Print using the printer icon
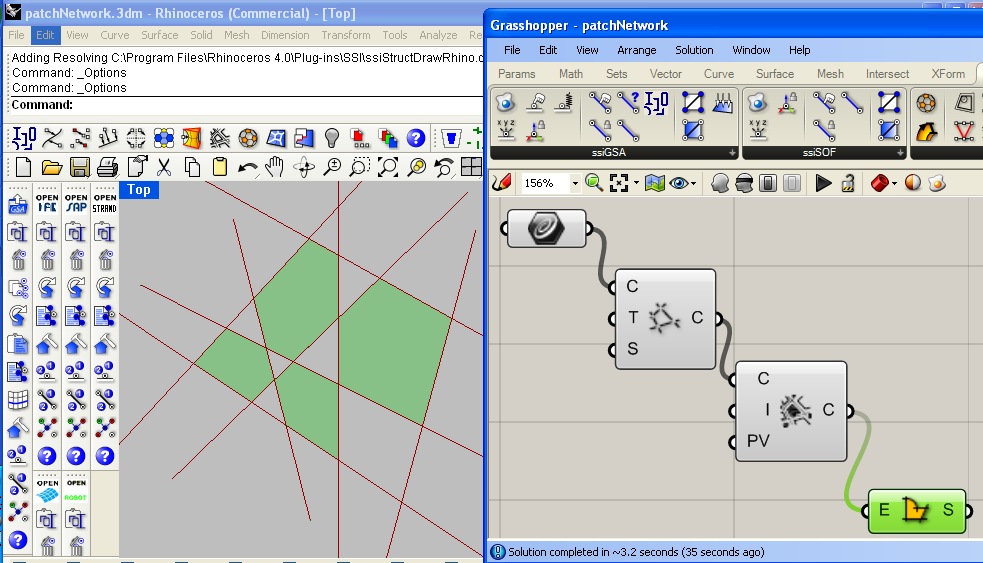This screenshot has height=563, width=983. click(108, 167)
